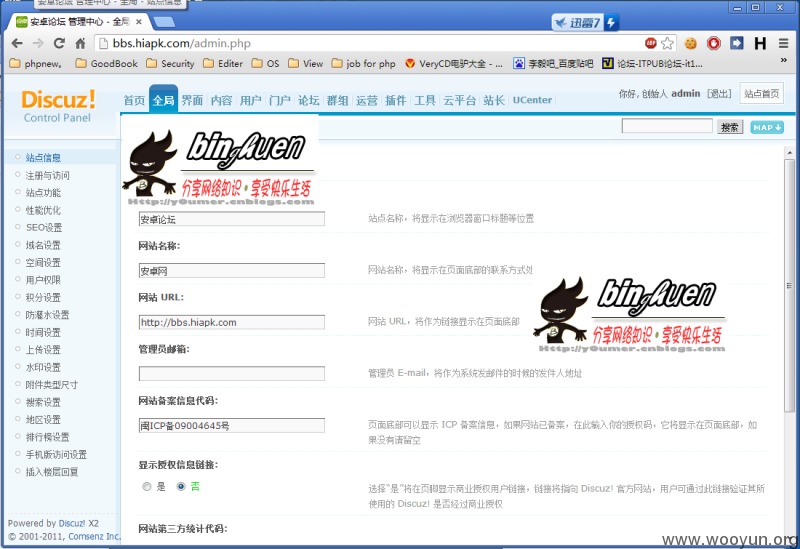Switch to the 论坛 tab
Viewport: 800px width, 549px height.
click(x=309, y=101)
